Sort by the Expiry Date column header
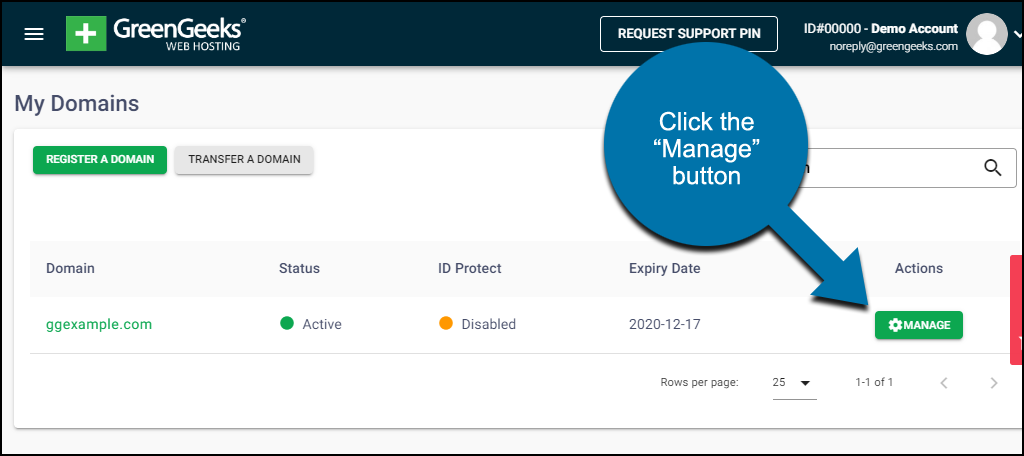This screenshot has width=1024, height=456. pos(664,268)
